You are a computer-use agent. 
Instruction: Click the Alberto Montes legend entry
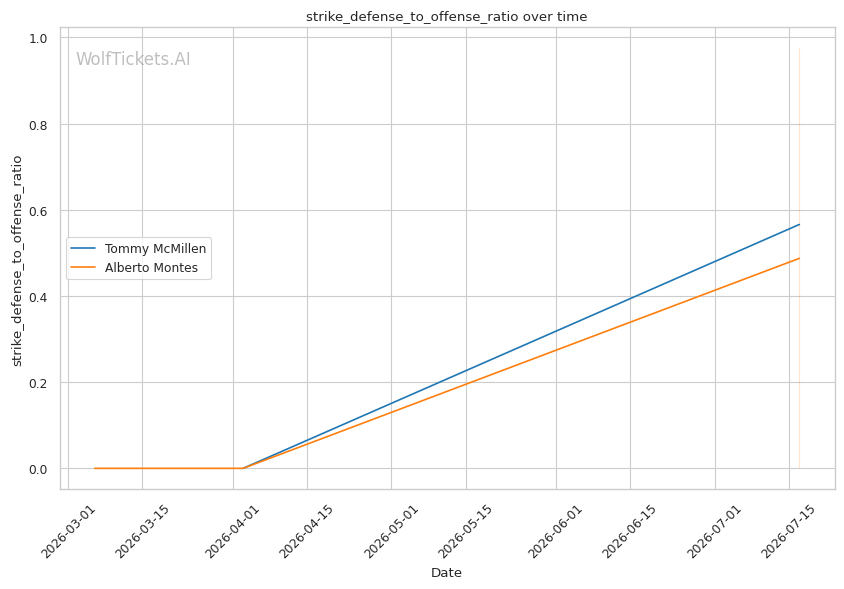(x=151, y=268)
